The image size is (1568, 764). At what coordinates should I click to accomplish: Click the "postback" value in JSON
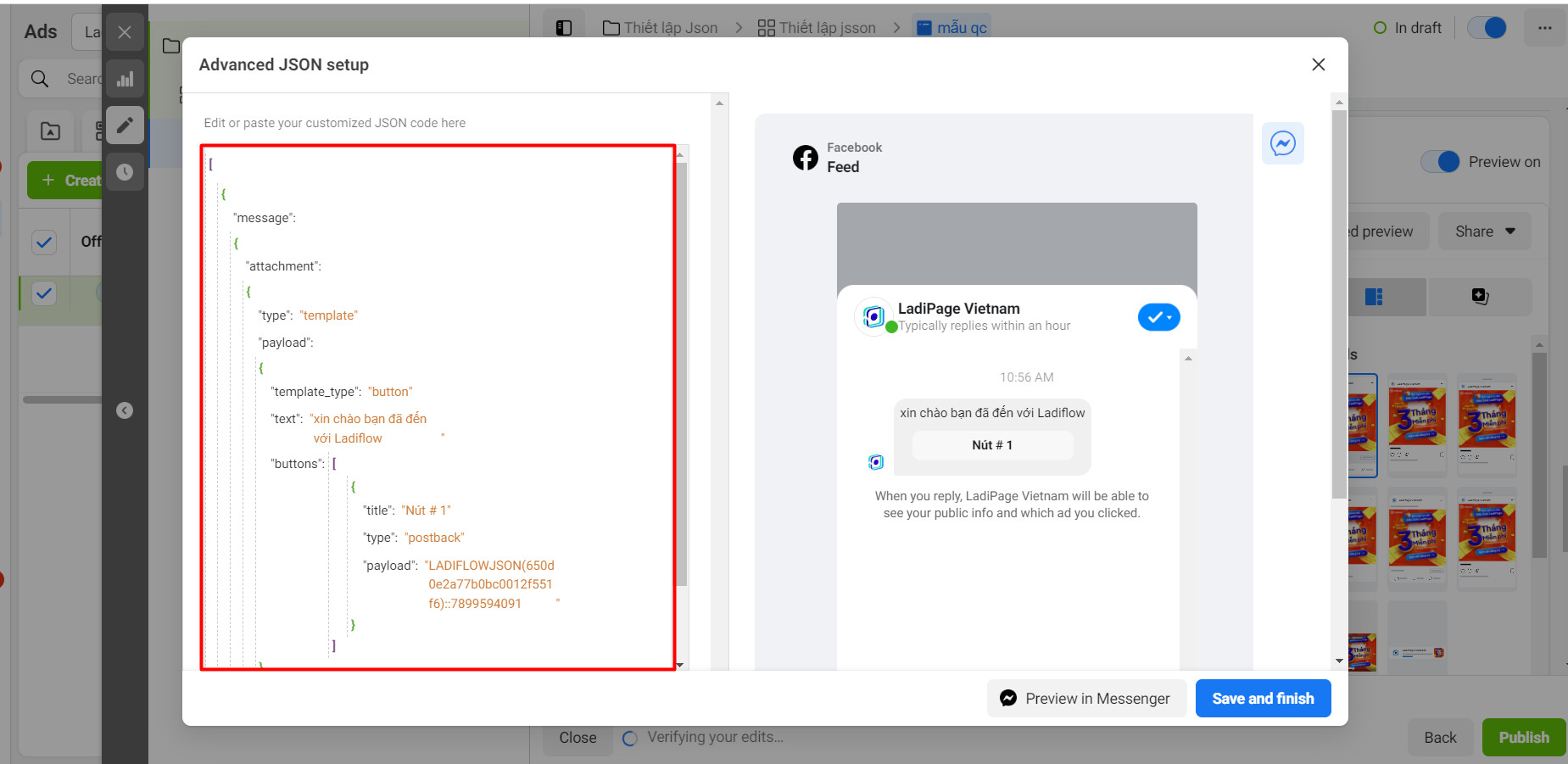coord(434,538)
